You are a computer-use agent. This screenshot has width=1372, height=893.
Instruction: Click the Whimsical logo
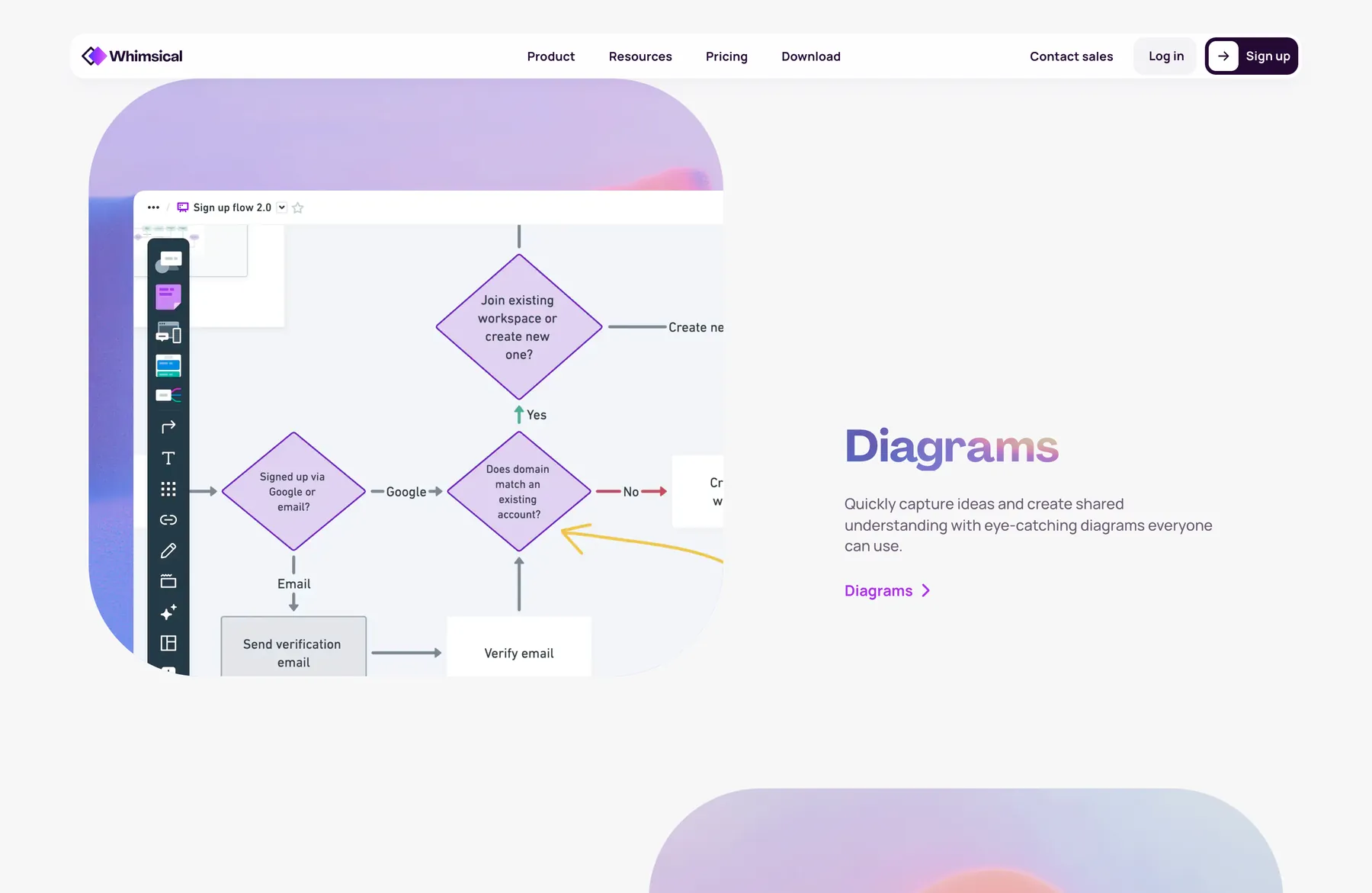tap(132, 56)
